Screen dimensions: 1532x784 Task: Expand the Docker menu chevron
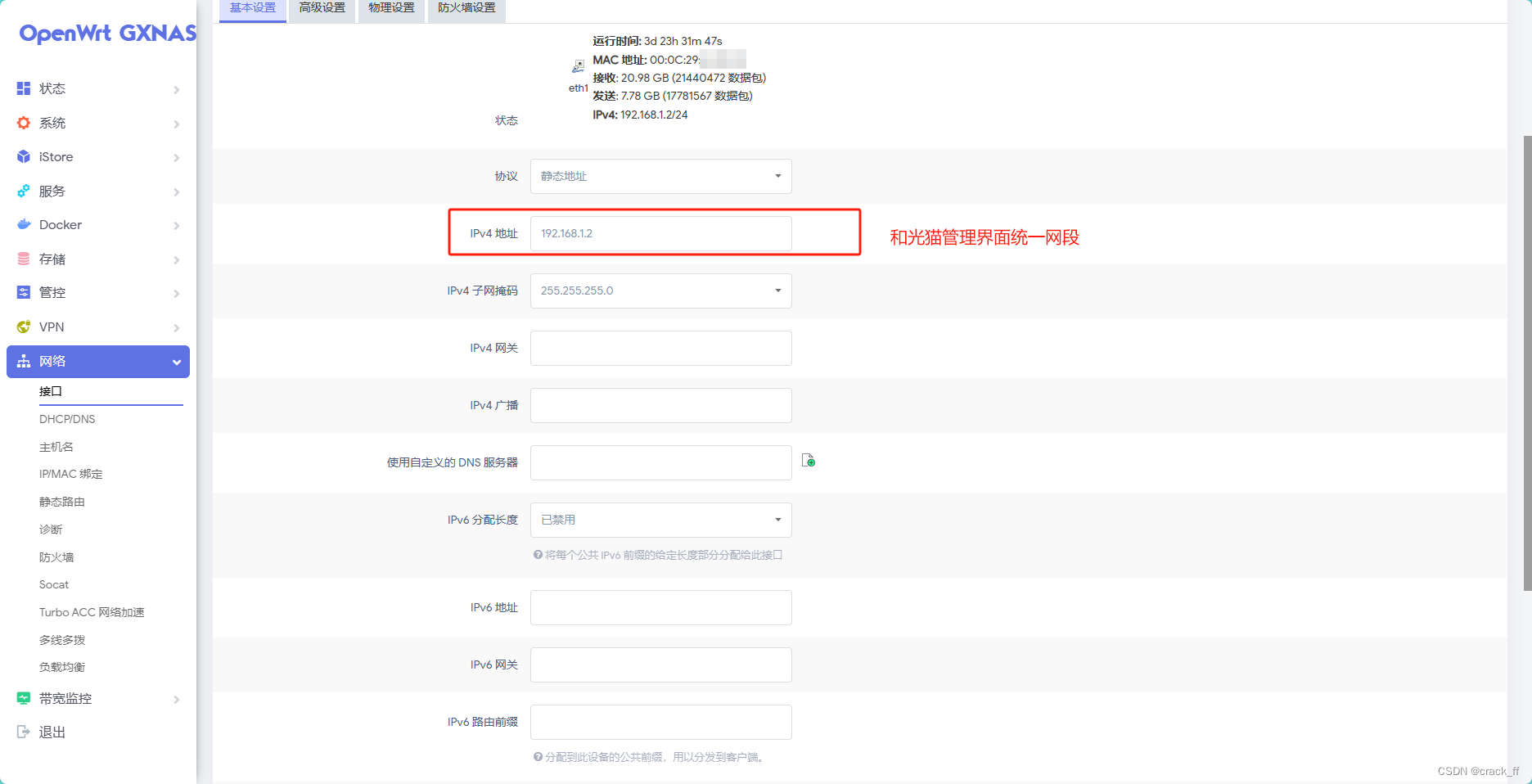tap(177, 225)
